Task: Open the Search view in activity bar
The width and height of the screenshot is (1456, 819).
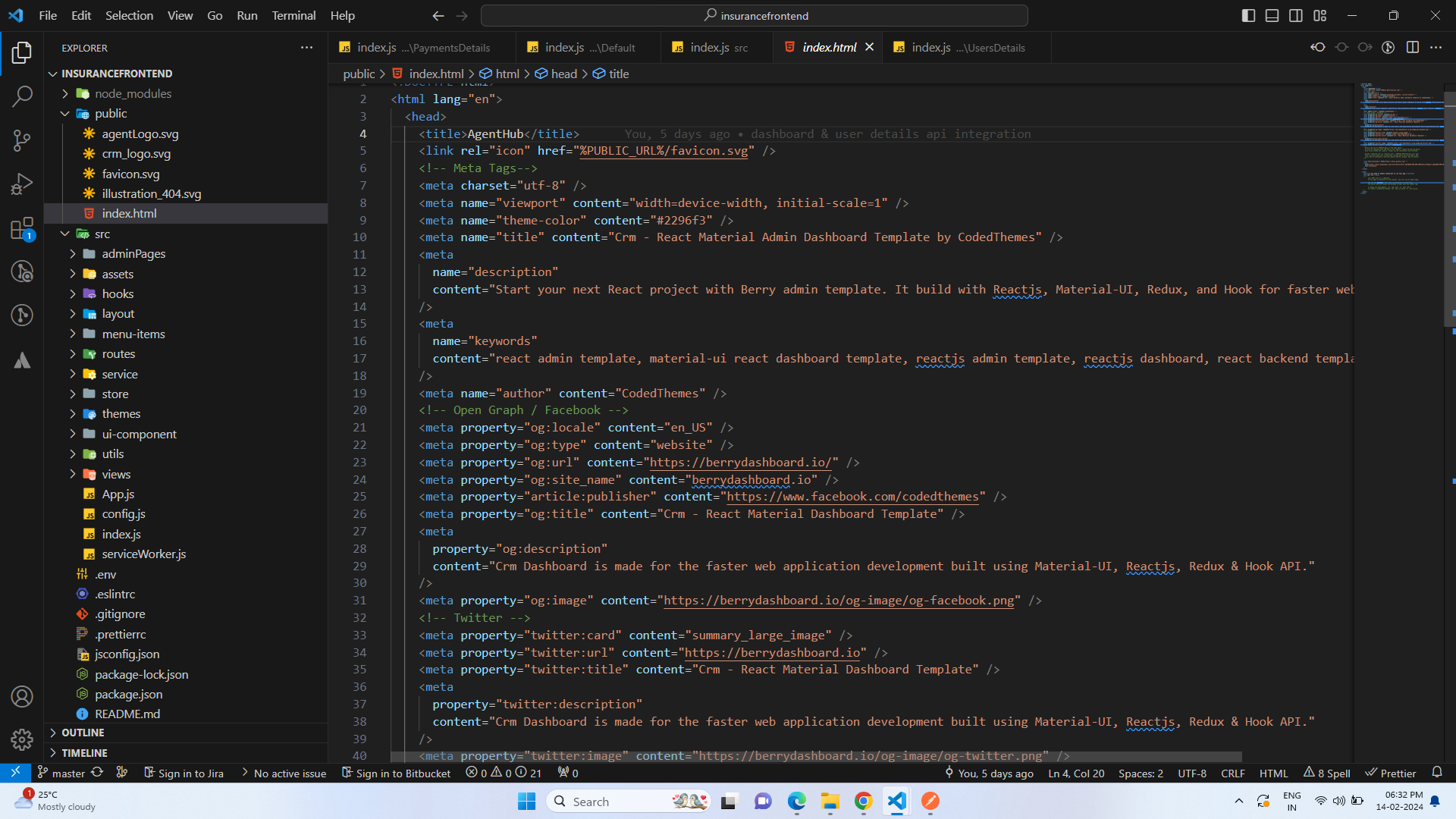Action: pos(22,96)
